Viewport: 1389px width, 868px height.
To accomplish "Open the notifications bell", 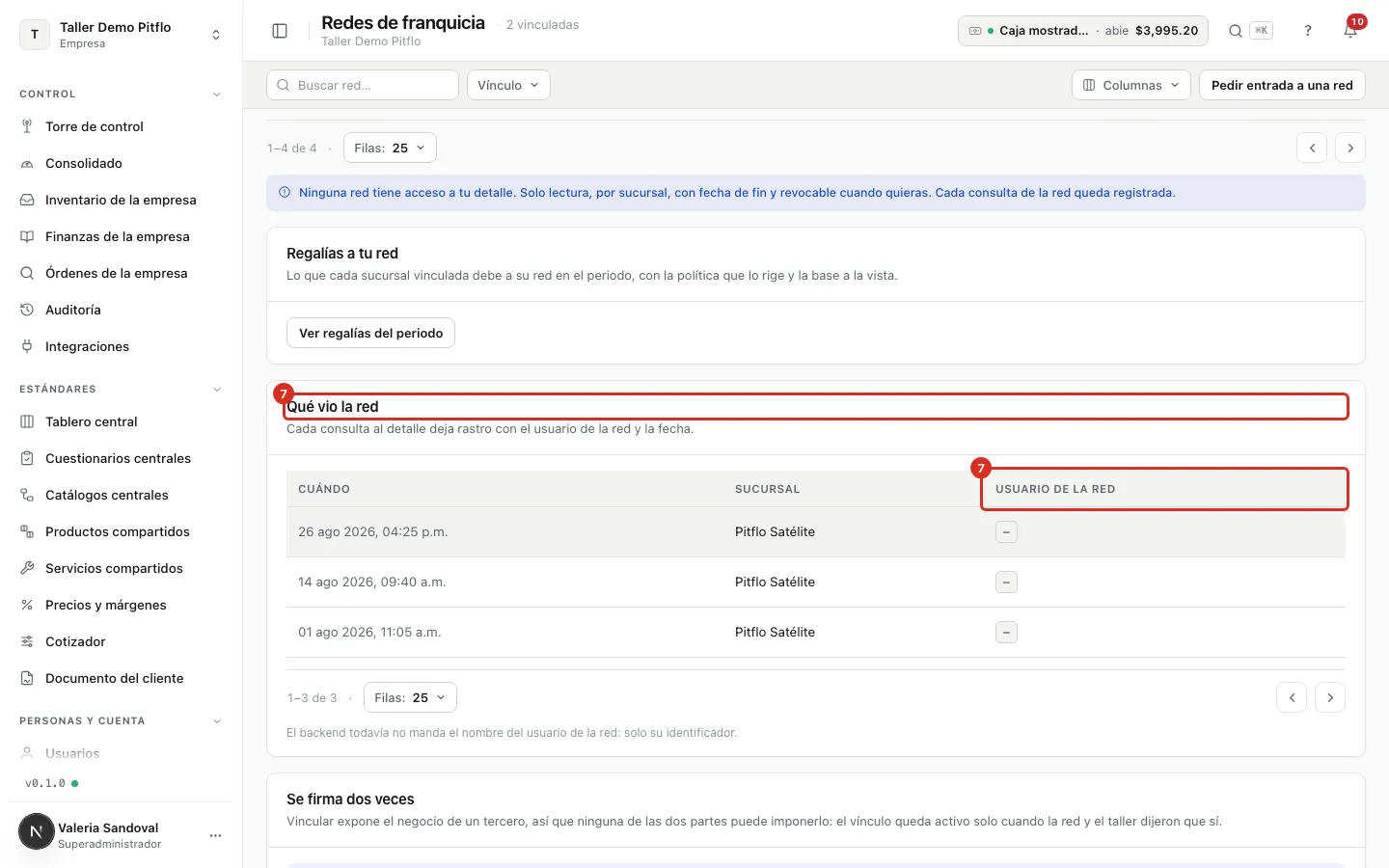I will coord(1350,31).
